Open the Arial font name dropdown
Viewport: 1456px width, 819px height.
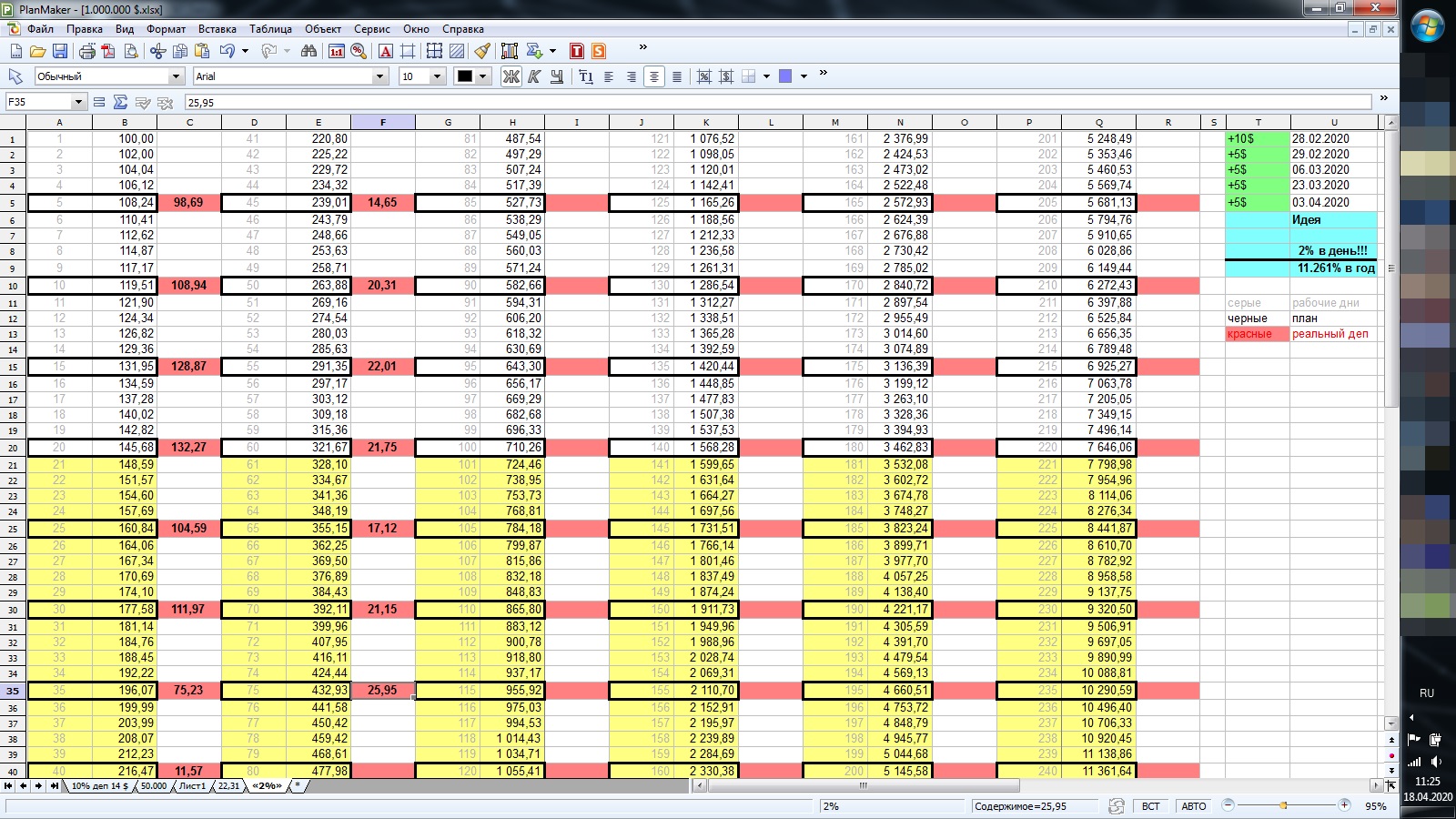(379, 76)
